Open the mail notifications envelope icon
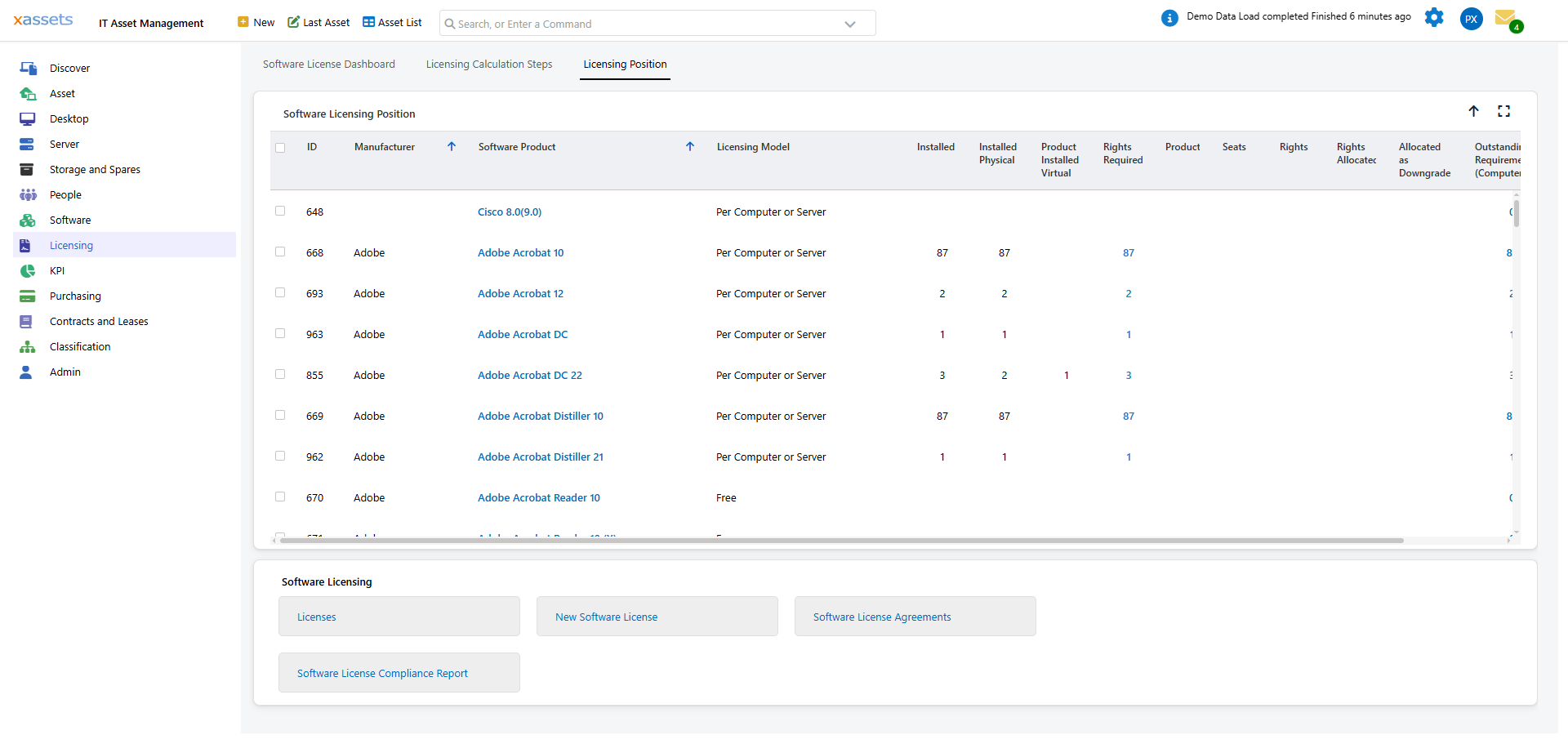This screenshot has height=744, width=1568. pyautogui.click(x=1505, y=18)
